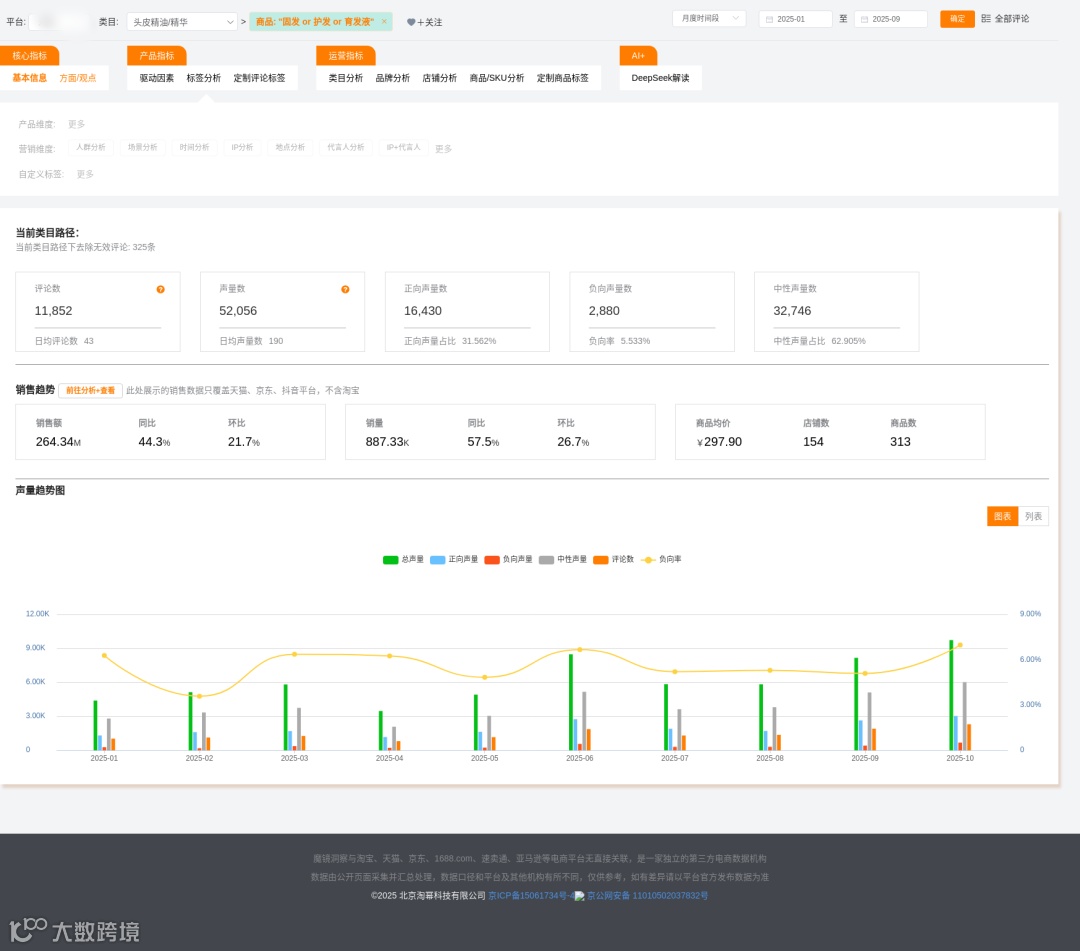The height and width of the screenshot is (951, 1080).
Task: Expand 更多 in the 产品维度 row
Action: 76,125
